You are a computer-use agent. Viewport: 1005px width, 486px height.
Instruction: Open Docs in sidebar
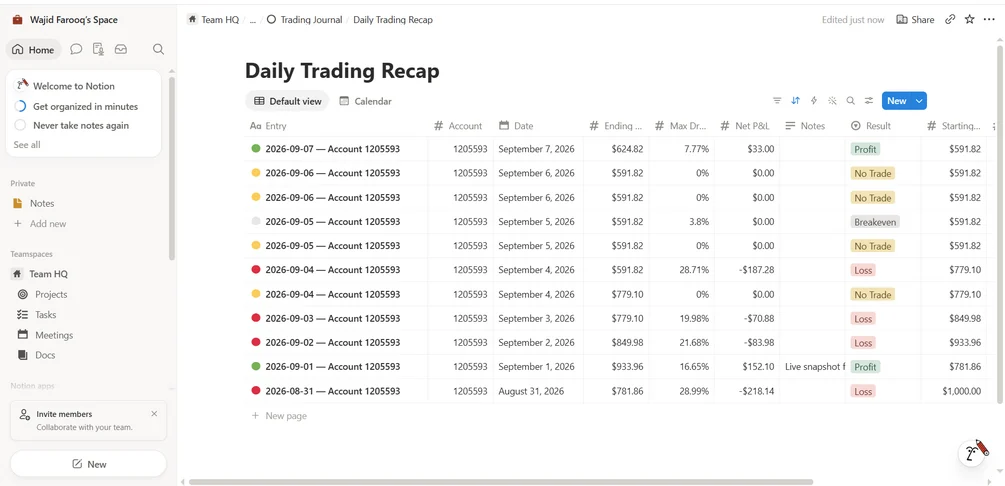[x=45, y=355]
